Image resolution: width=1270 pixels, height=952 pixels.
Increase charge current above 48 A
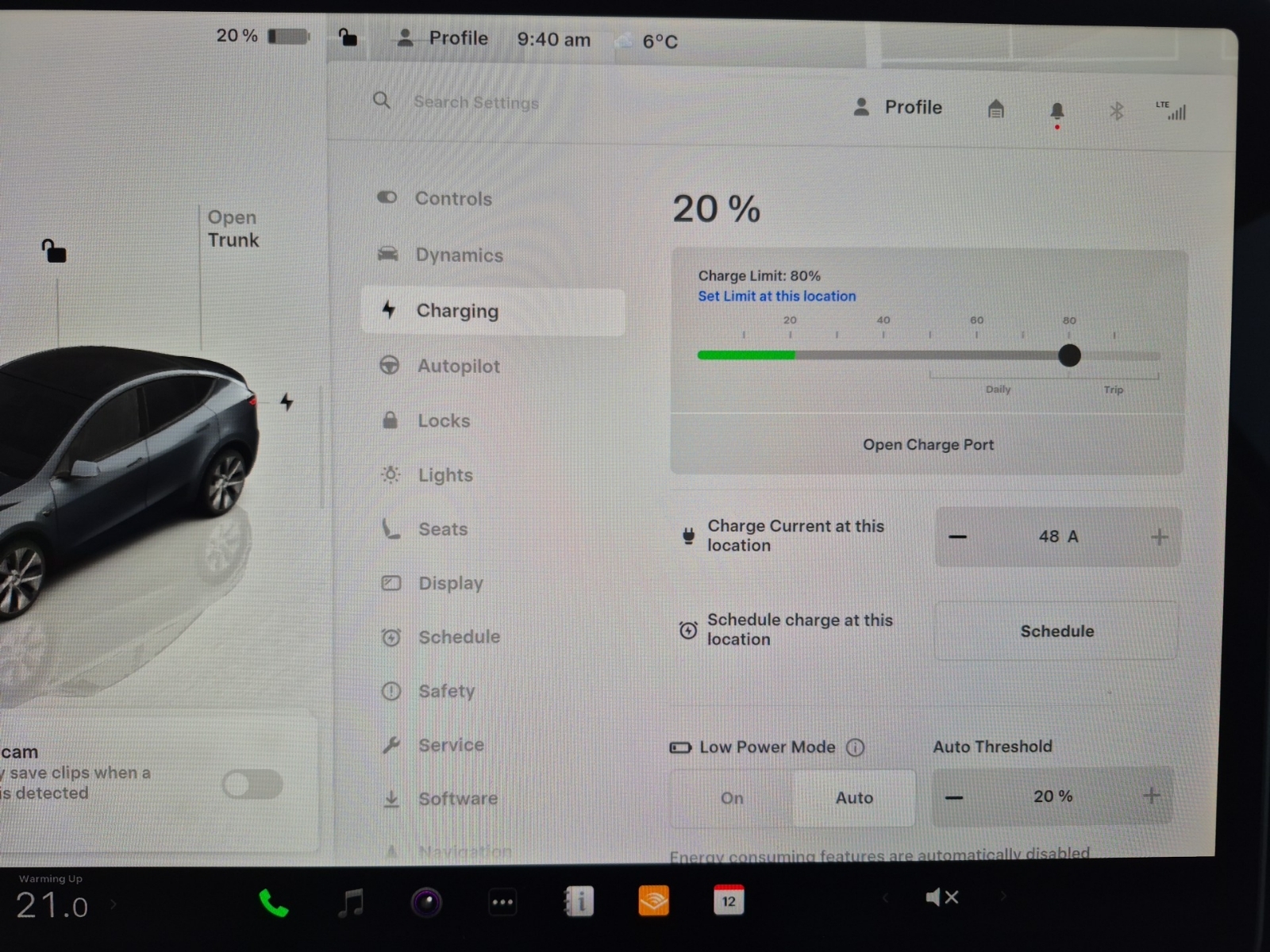point(1158,537)
